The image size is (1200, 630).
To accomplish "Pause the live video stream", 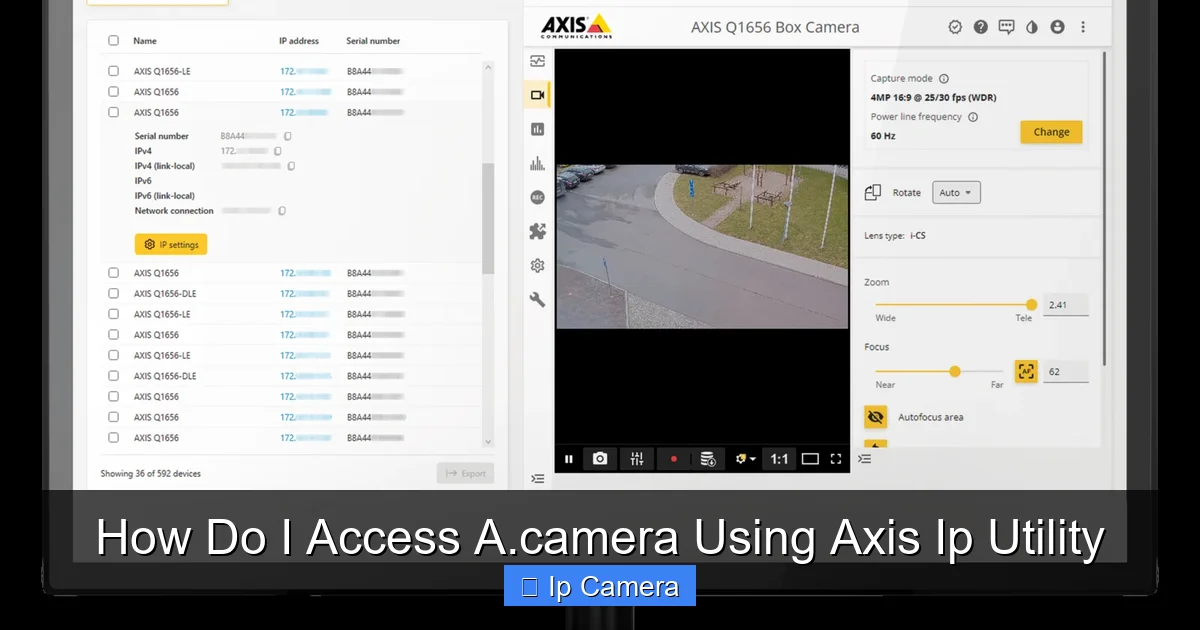I will pyautogui.click(x=569, y=459).
